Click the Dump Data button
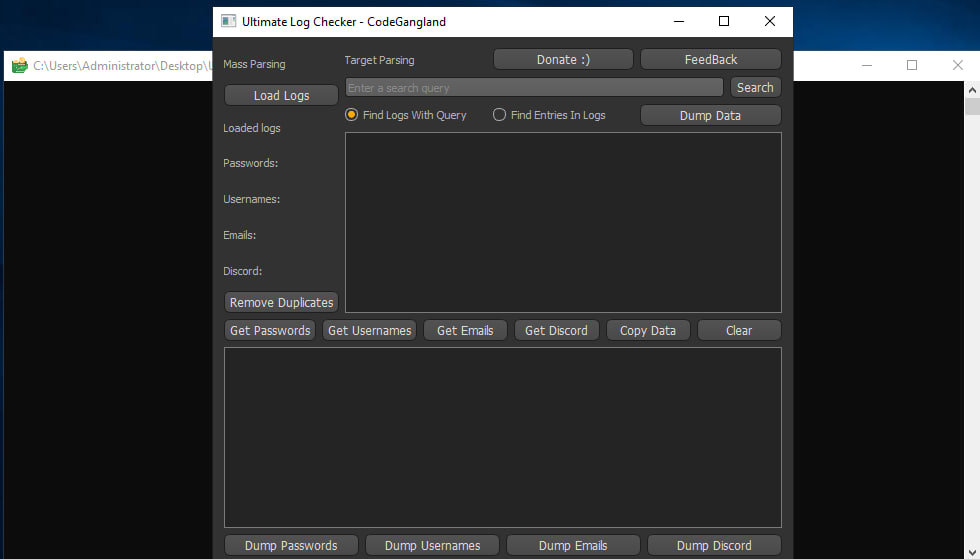The width and height of the screenshot is (980, 559). pyautogui.click(x=711, y=116)
